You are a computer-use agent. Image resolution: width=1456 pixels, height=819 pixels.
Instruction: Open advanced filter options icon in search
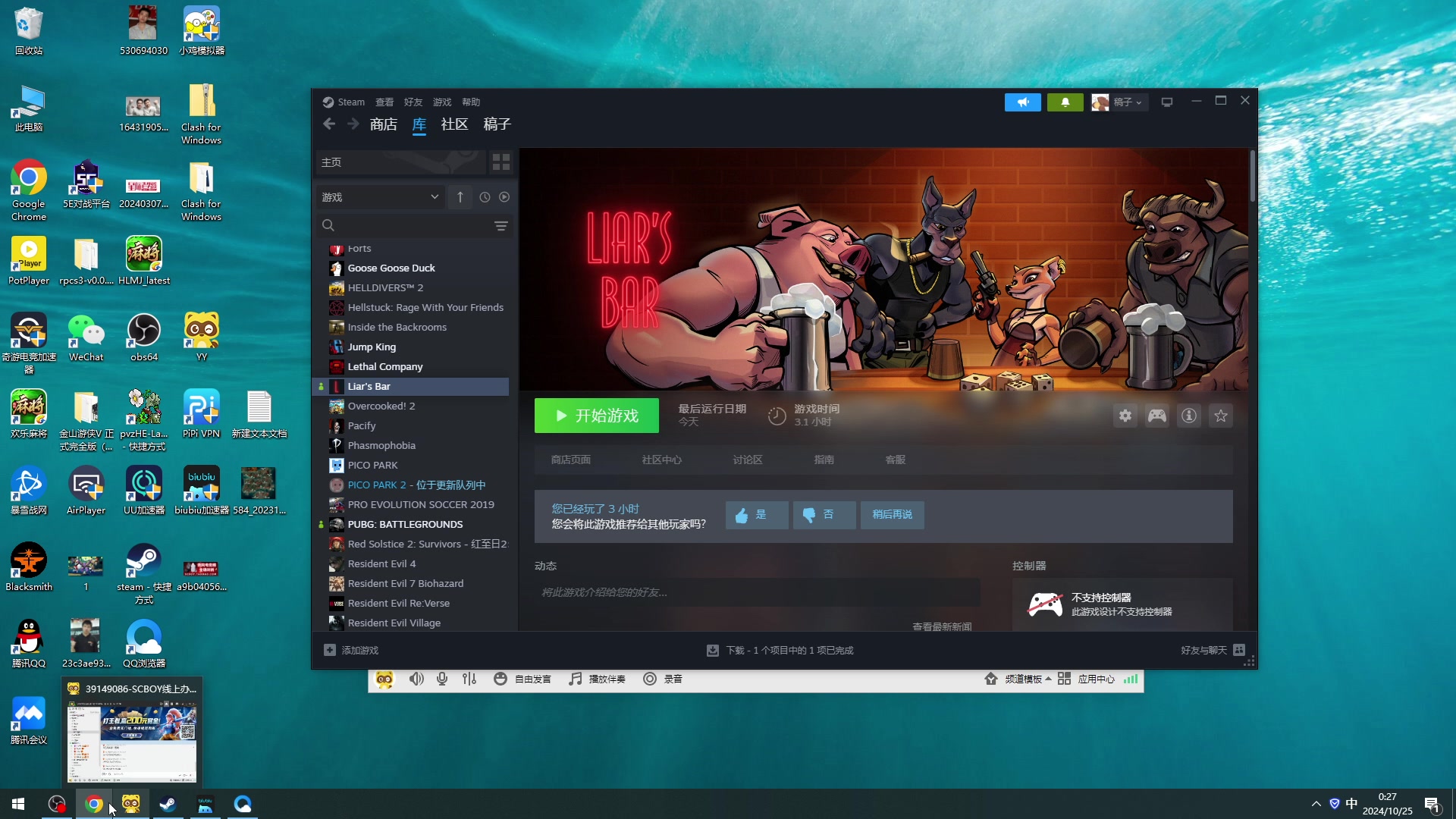tap(501, 226)
